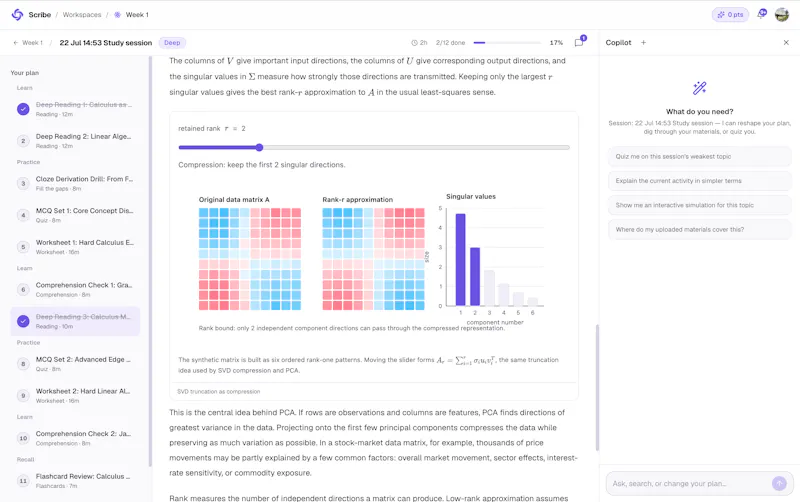Screen dimensions: 800x502
Task: Click step number 11 circle icon
Action: click(x=23, y=481)
